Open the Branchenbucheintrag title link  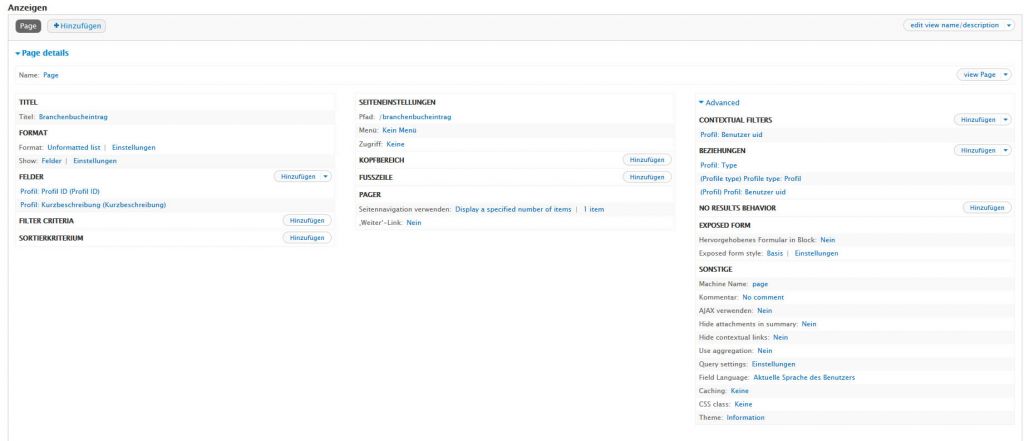pos(72,117)
